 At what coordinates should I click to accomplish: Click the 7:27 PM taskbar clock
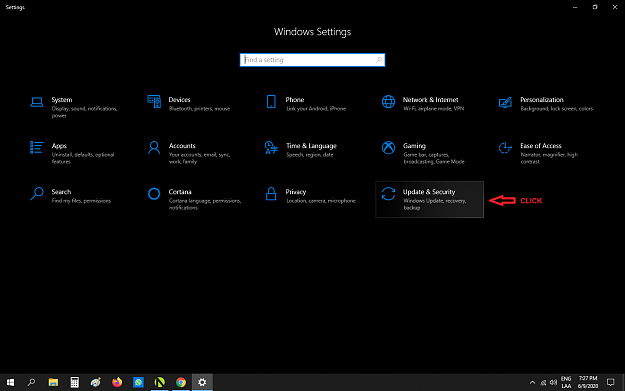click(588, 382)
